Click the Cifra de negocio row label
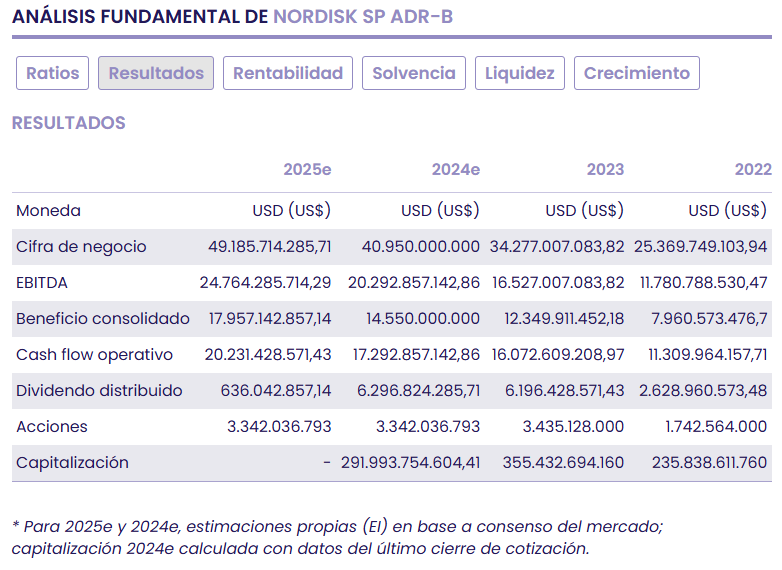 pyautogui.click(x=81, y=246)
